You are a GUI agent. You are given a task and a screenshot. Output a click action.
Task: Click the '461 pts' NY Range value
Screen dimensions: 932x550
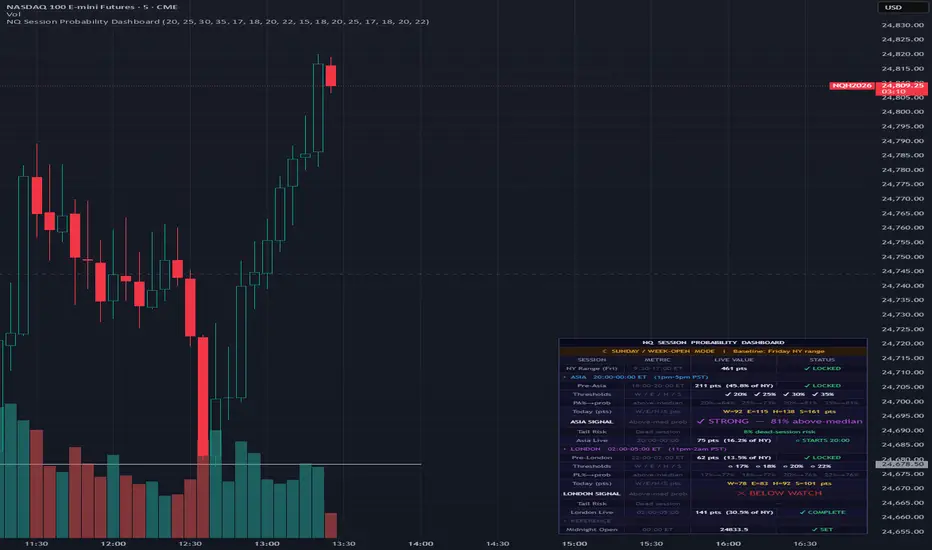(x=733, y=369)
